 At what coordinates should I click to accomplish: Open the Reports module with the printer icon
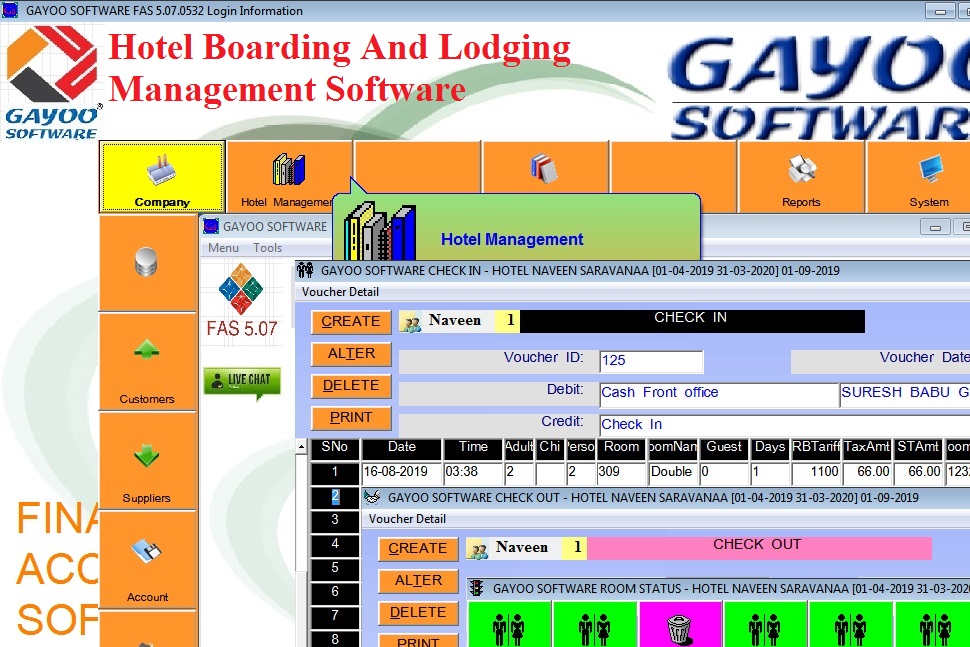pos(801,177)
